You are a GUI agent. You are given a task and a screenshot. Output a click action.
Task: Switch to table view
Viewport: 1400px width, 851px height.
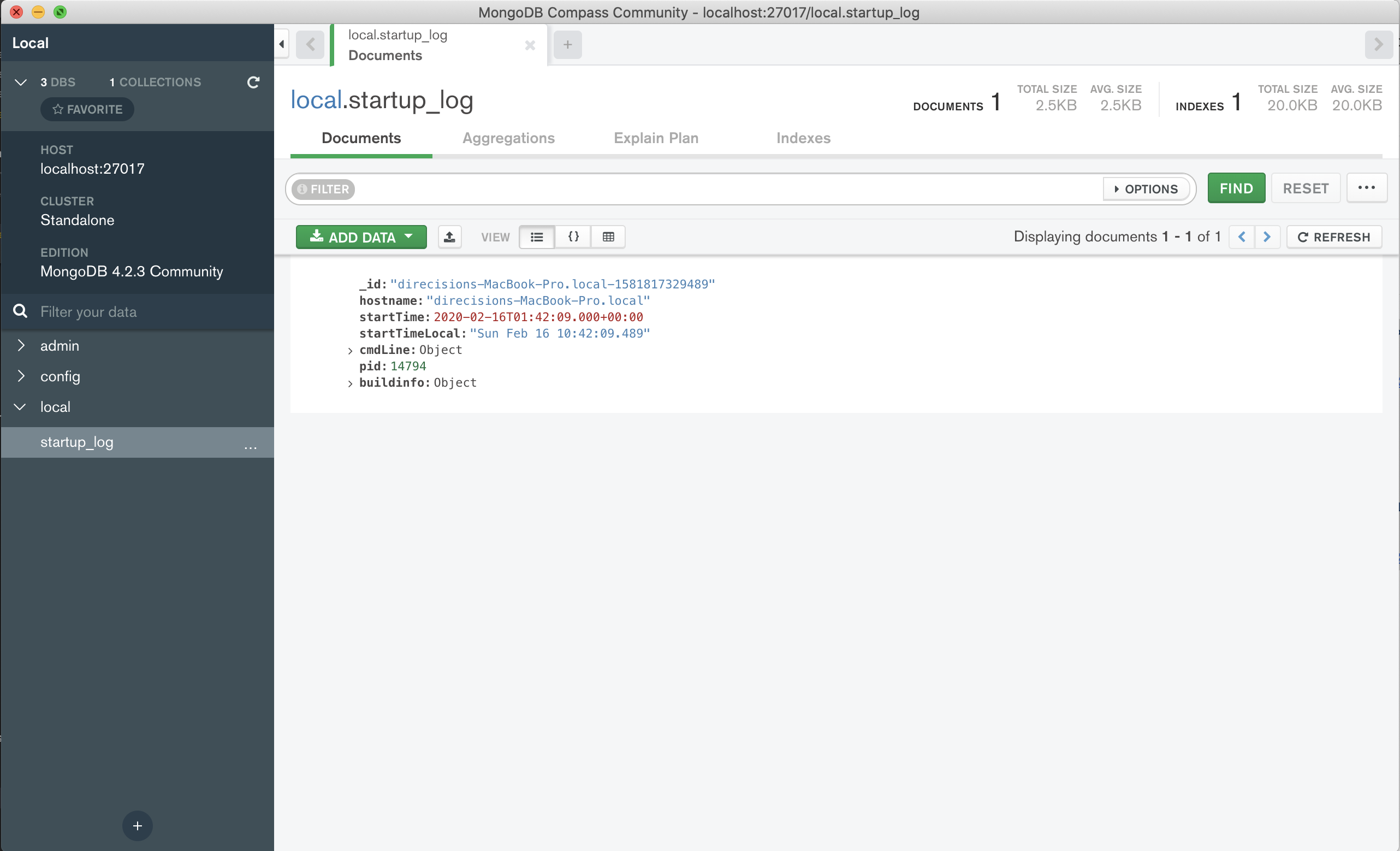pyautogui.click(x=608, y=237)
